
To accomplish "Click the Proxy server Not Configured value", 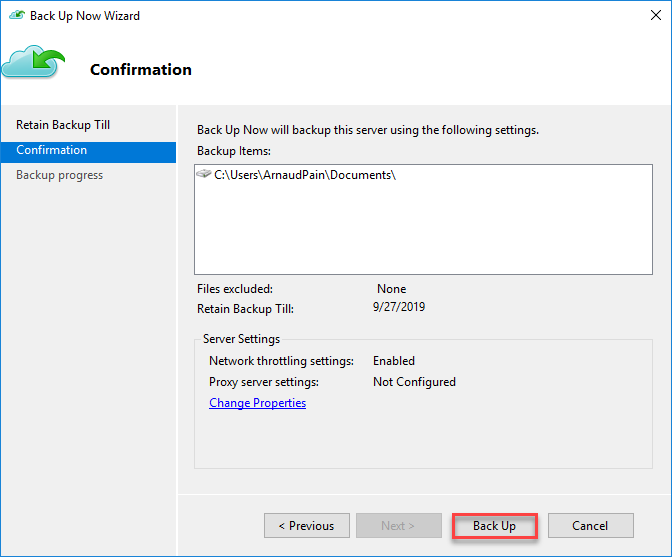I will pos(414,382).
